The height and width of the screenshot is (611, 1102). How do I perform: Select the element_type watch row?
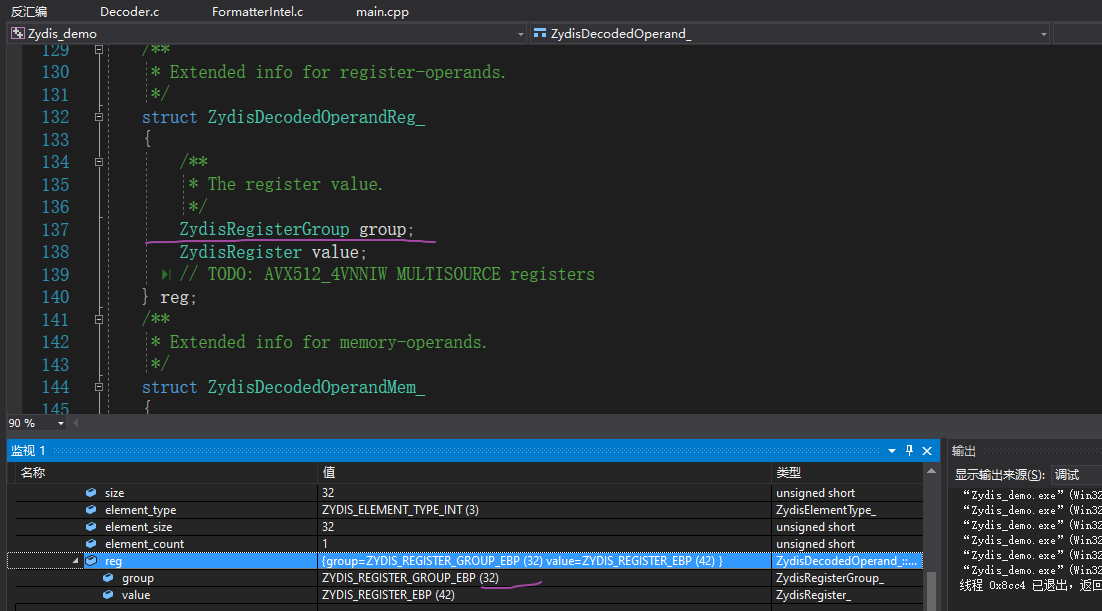coord(468,510)
